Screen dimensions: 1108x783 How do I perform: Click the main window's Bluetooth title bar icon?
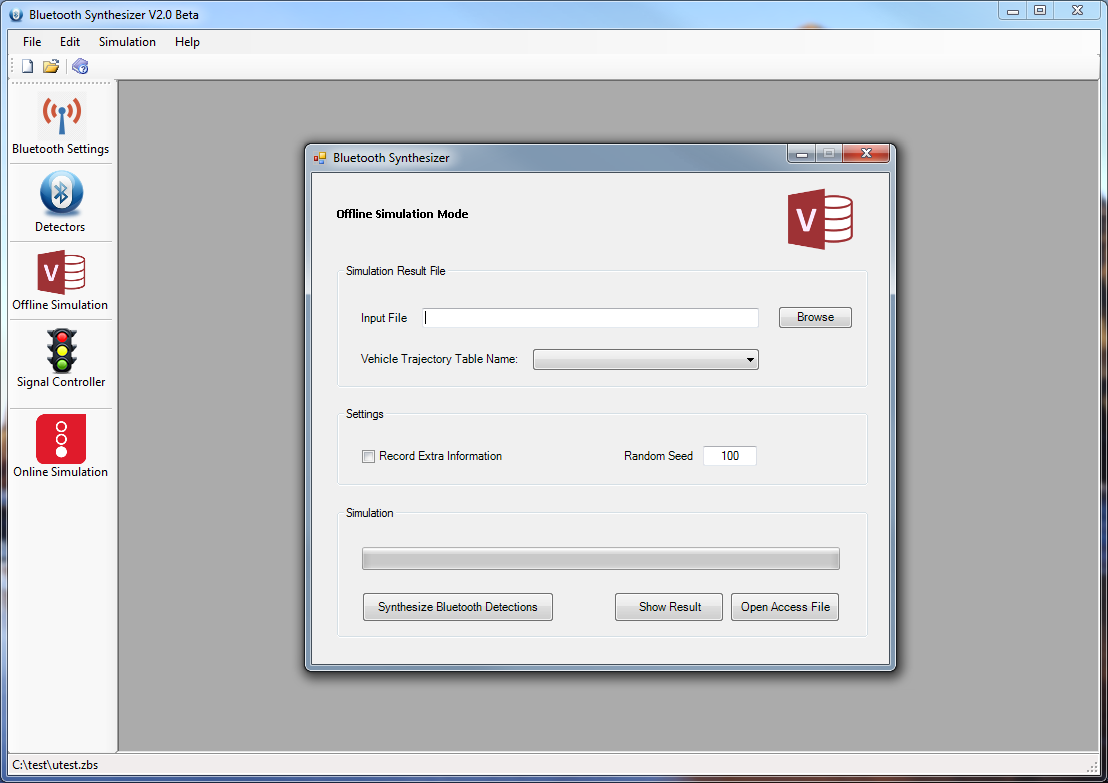[16, 15]
